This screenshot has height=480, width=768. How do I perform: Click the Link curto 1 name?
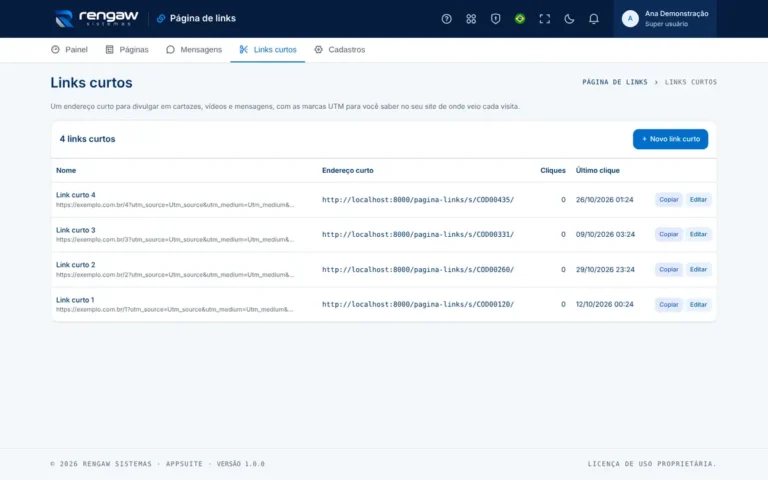click(x=75, y=300)
